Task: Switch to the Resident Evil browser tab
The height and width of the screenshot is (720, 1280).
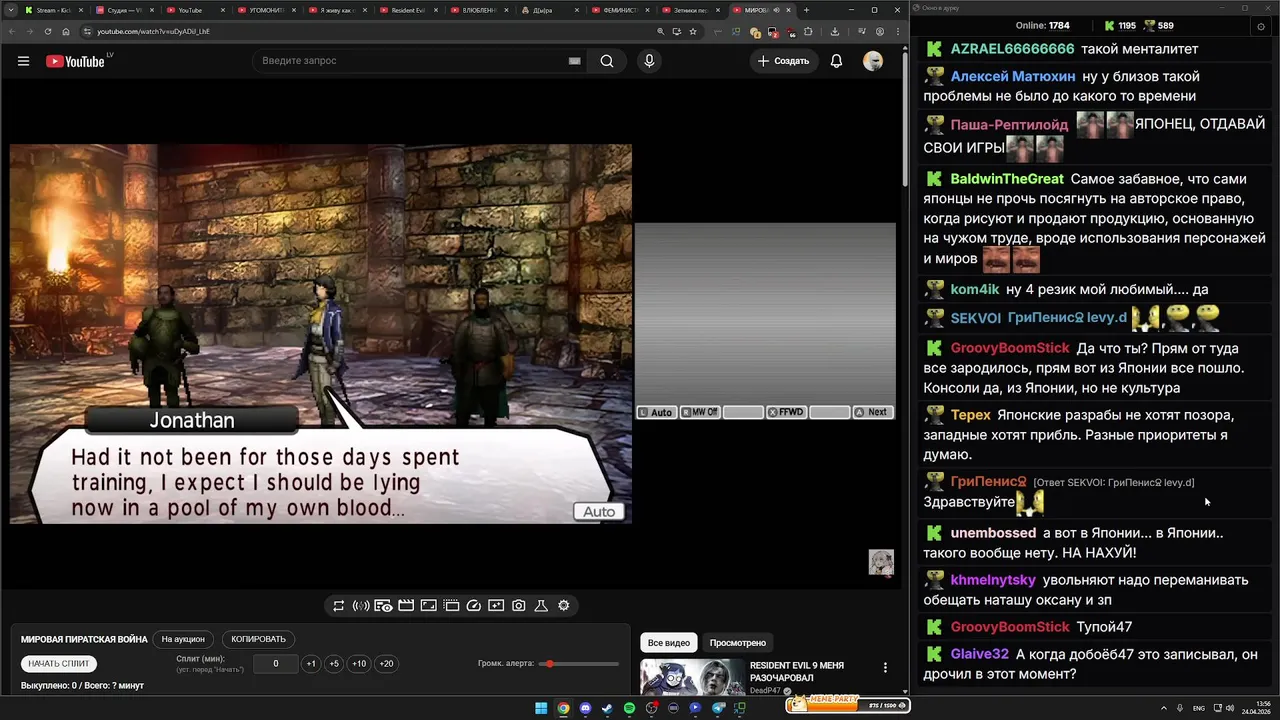Action: (410, 10)
